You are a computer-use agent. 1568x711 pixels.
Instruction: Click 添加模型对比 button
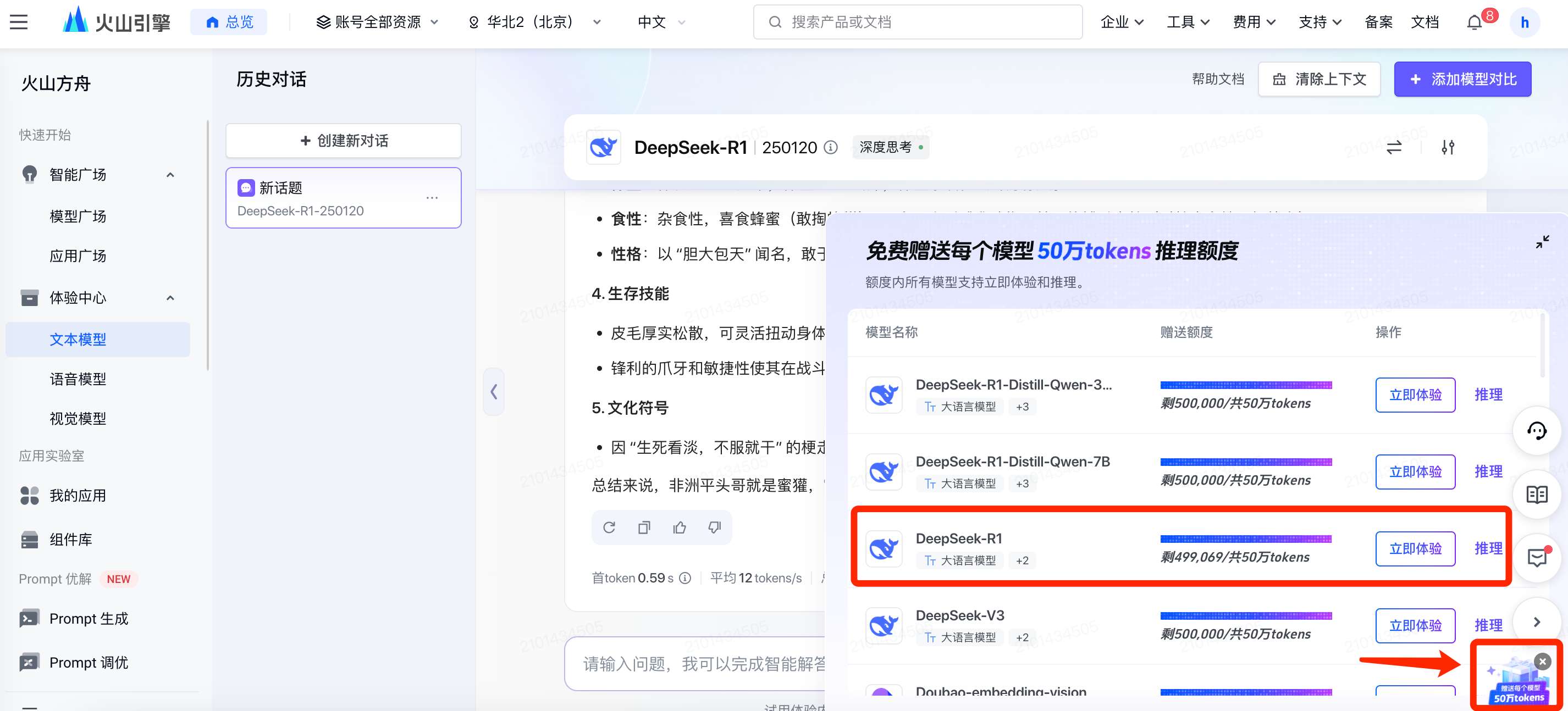coord(1462,79)
